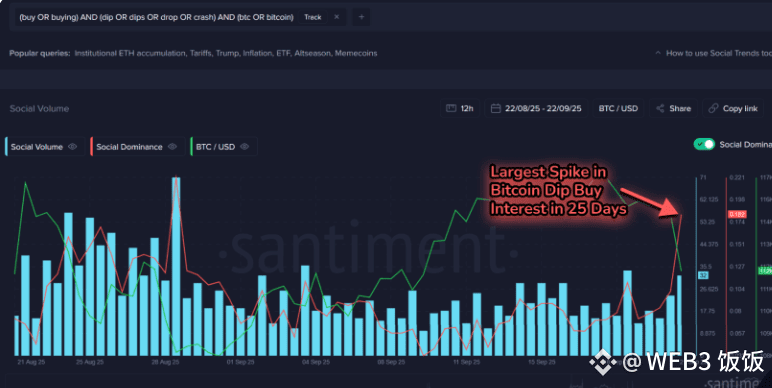The height and width of the screenshot is (388, 772).
Task: Select the Institutional ETH accumulation query
Action: point(130,53)
